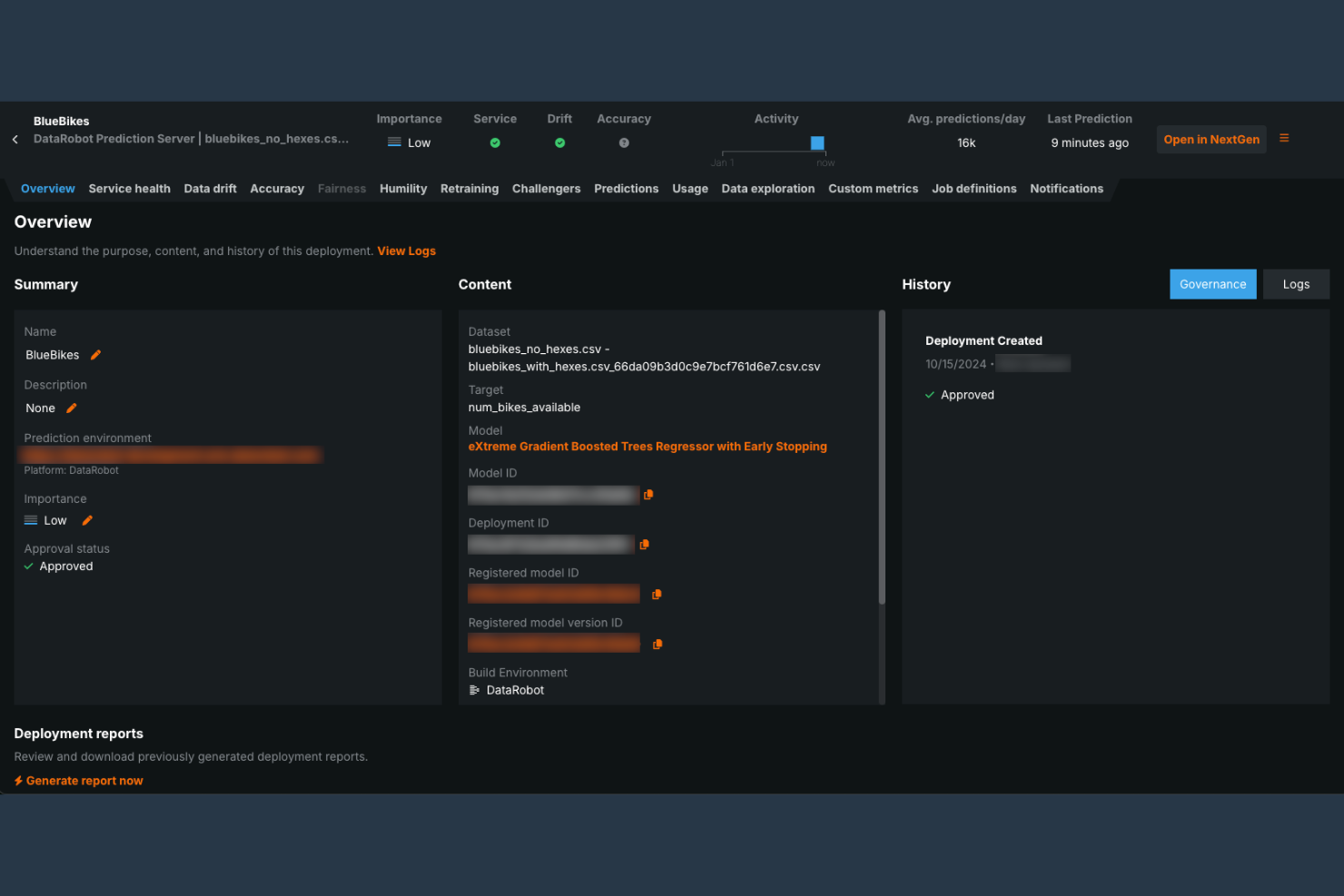Click the Importance column header
Viewport: 1344px width, 896px height.
(x=410, y=119)
